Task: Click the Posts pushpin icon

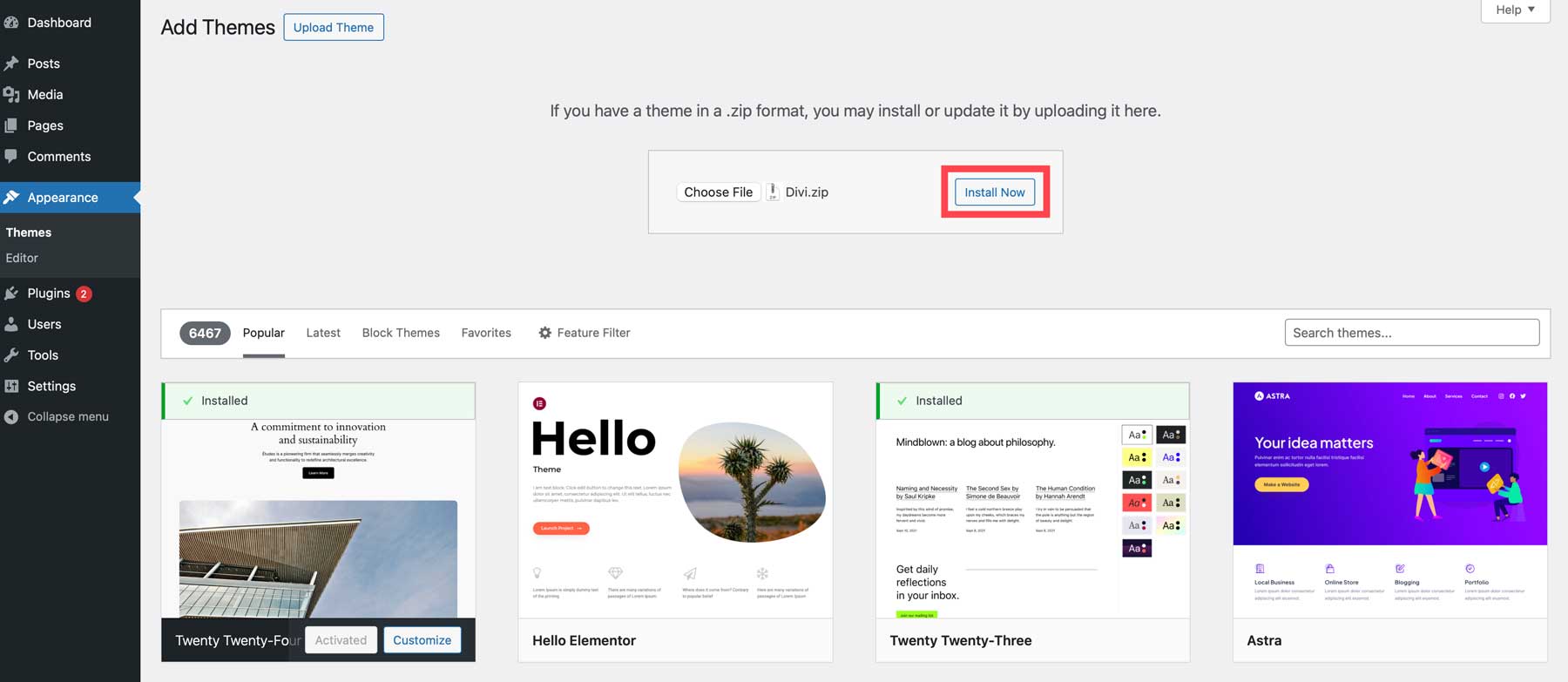Action: click(11, 64)
